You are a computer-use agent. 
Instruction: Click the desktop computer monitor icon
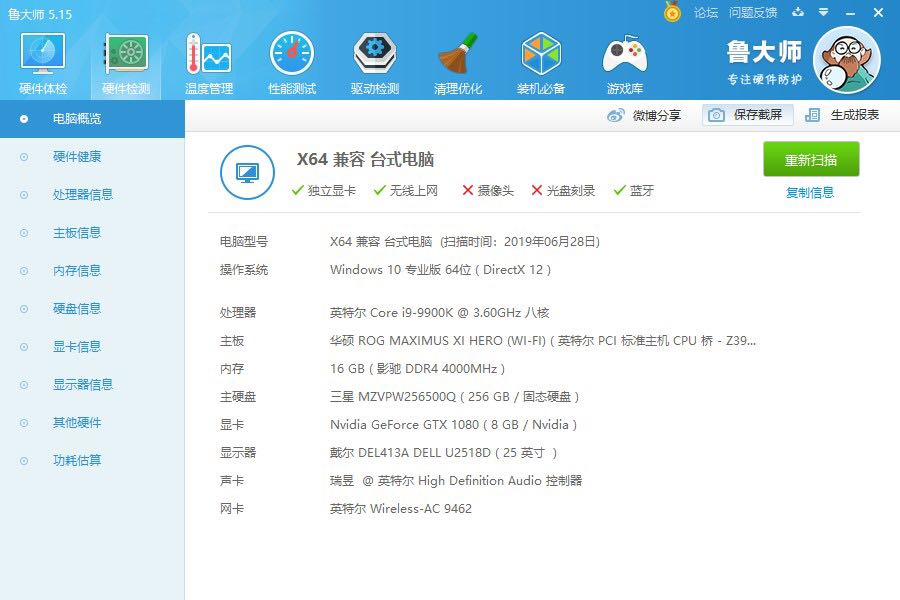tap(247, 172)
